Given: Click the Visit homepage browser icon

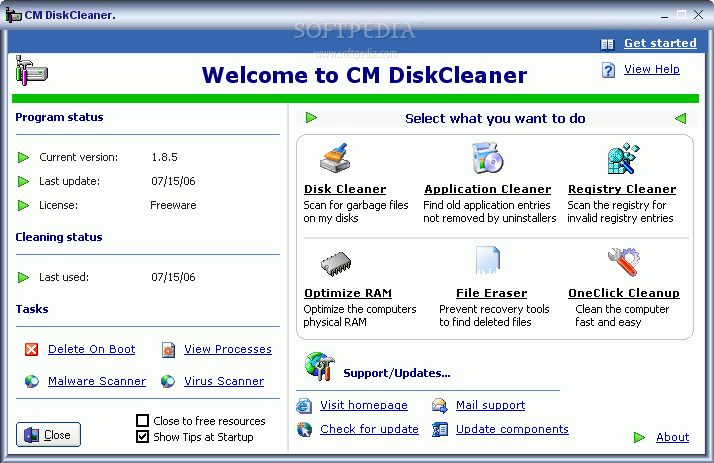Looking at the screenshot, I should click(x=304, y=406).
